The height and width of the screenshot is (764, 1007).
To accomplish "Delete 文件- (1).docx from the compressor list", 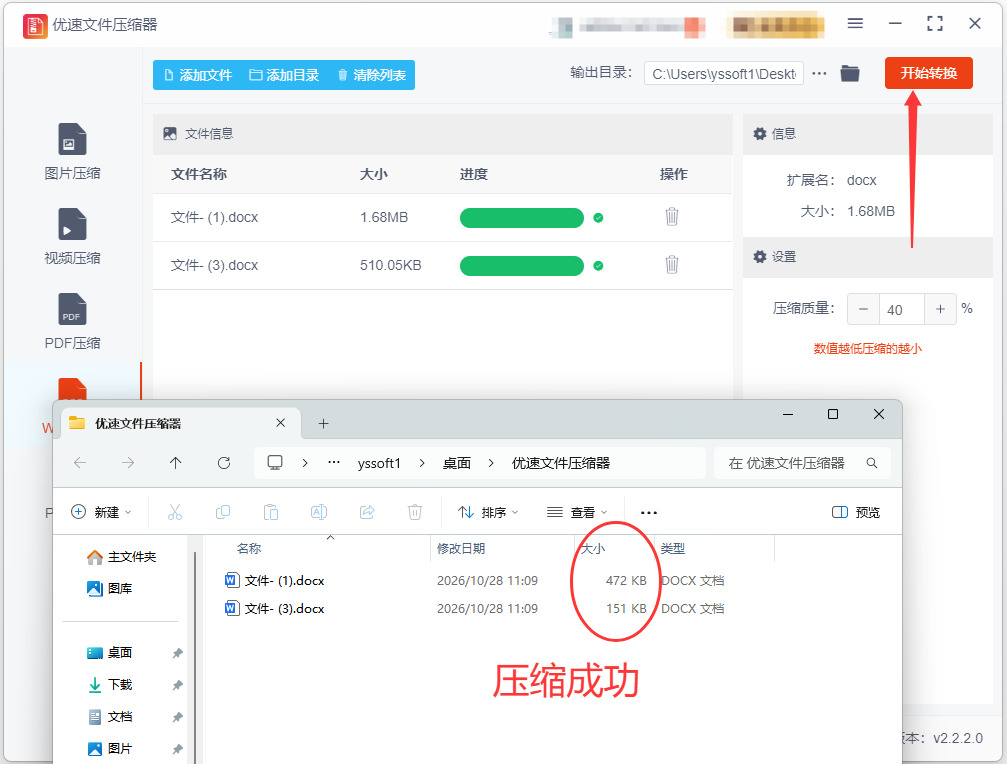I will (672, 217).
